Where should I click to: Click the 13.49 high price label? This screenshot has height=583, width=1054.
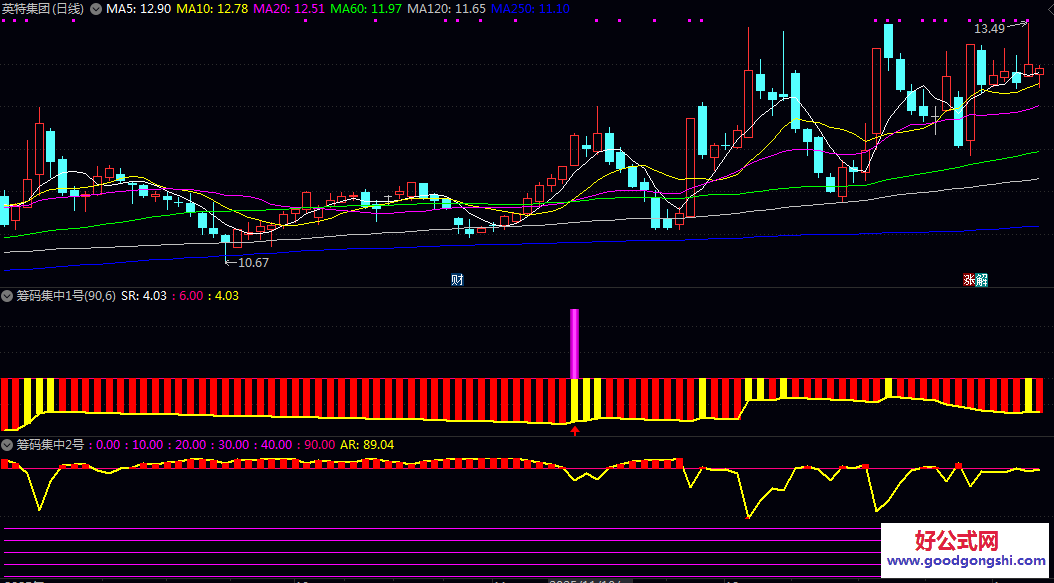(x=989, y=28)
